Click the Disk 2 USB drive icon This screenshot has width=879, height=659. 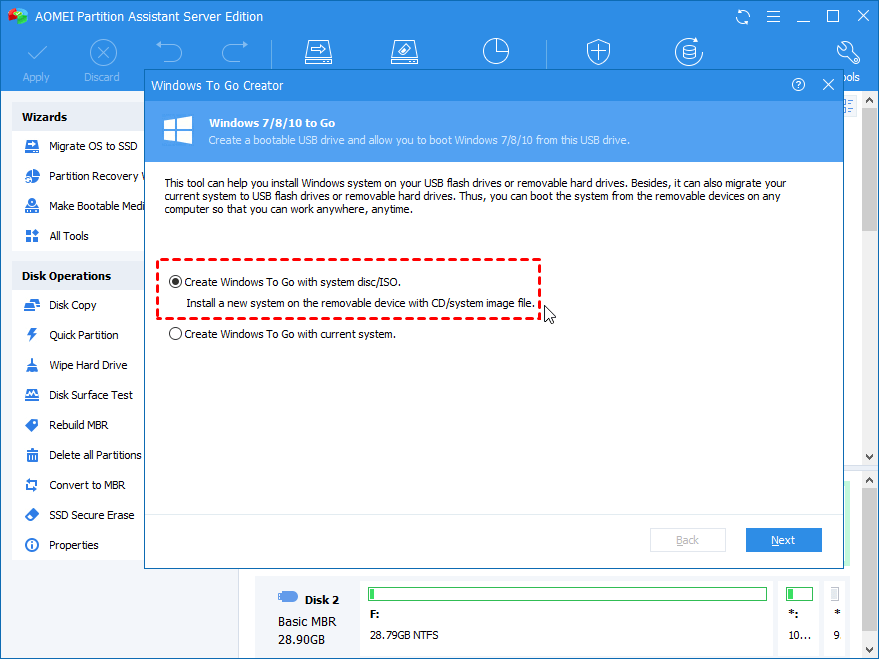(x=288, y=597)
